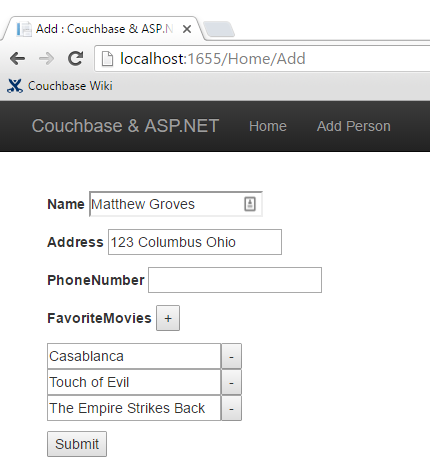Open a new browser tab
Image resolution: width=430 pixels, height=470 pixels.
219,29
